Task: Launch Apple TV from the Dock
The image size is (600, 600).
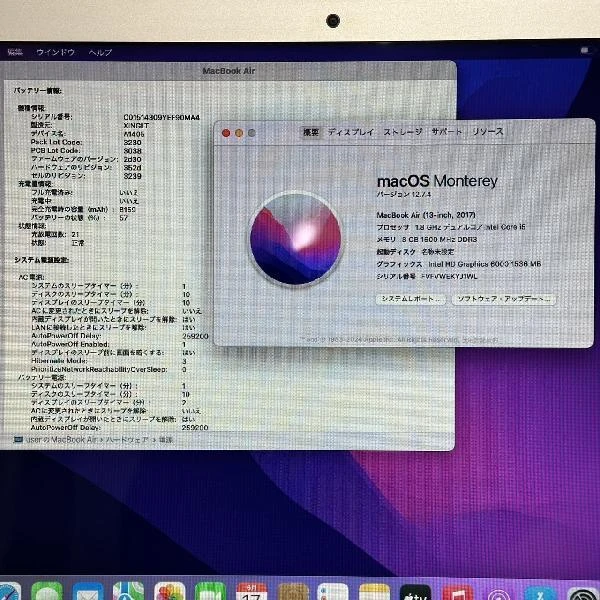Action: coord(415,592)
